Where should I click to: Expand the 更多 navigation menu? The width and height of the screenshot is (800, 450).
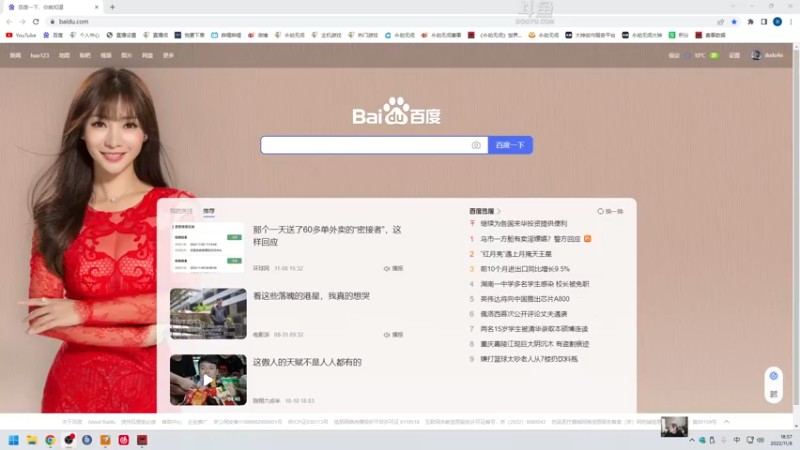click(x=168, y=55)
